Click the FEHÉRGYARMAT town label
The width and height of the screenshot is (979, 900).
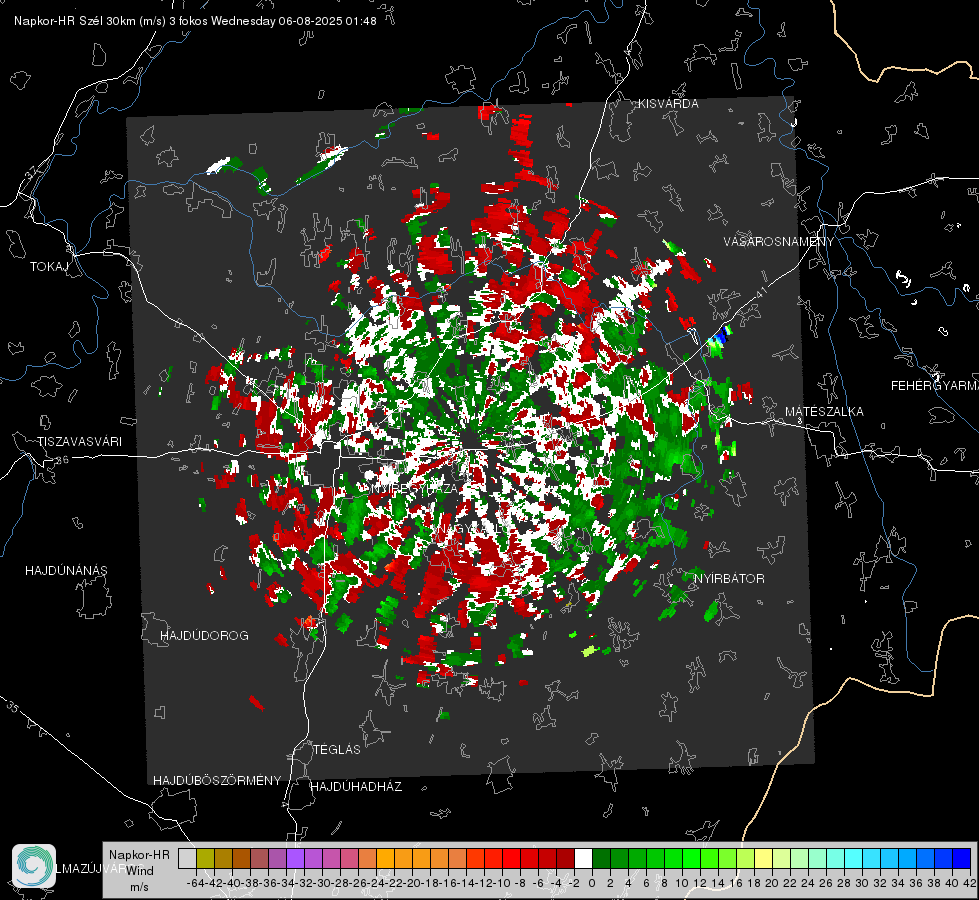pos(935,386)
